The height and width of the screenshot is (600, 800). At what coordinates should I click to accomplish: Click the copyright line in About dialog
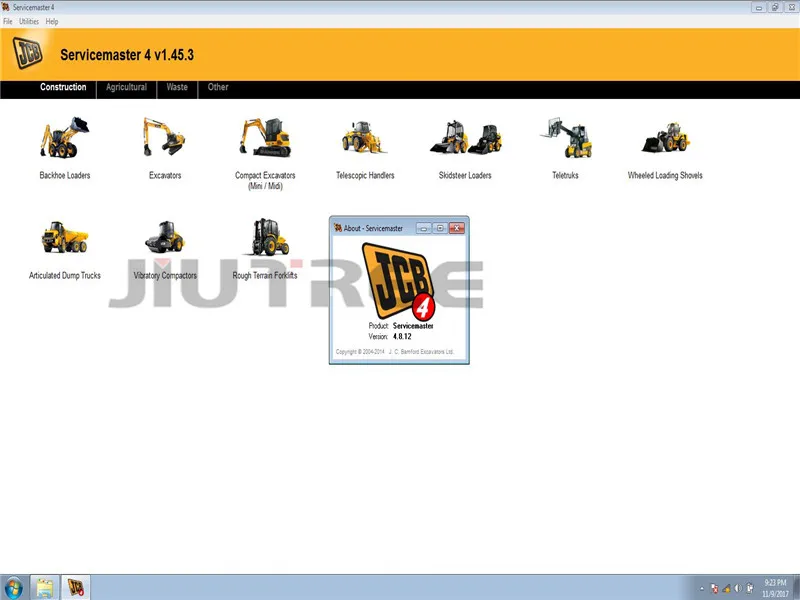[395, 352]
